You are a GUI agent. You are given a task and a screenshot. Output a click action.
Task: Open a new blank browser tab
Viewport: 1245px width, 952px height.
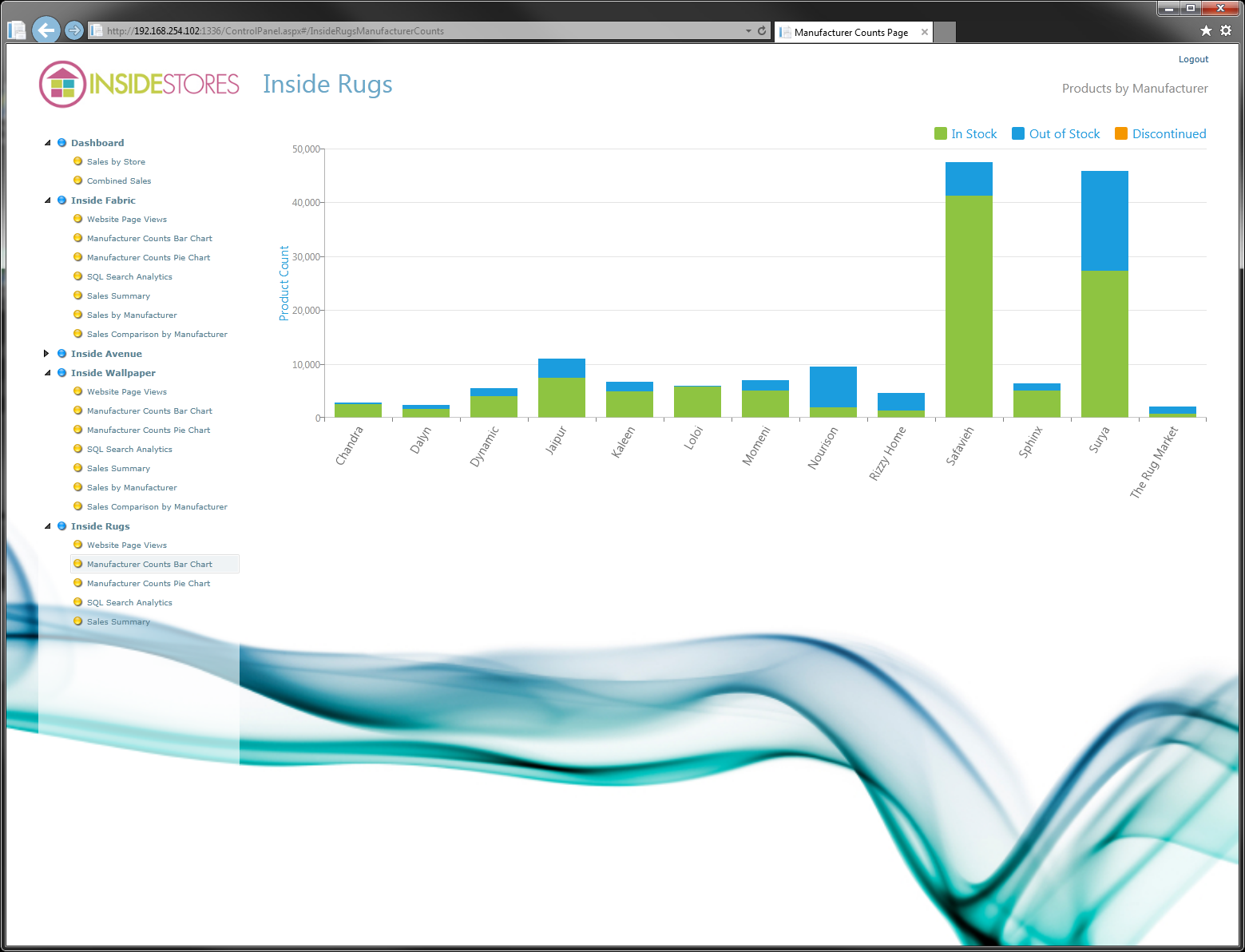pyautogui.click(x=945, y=33)
